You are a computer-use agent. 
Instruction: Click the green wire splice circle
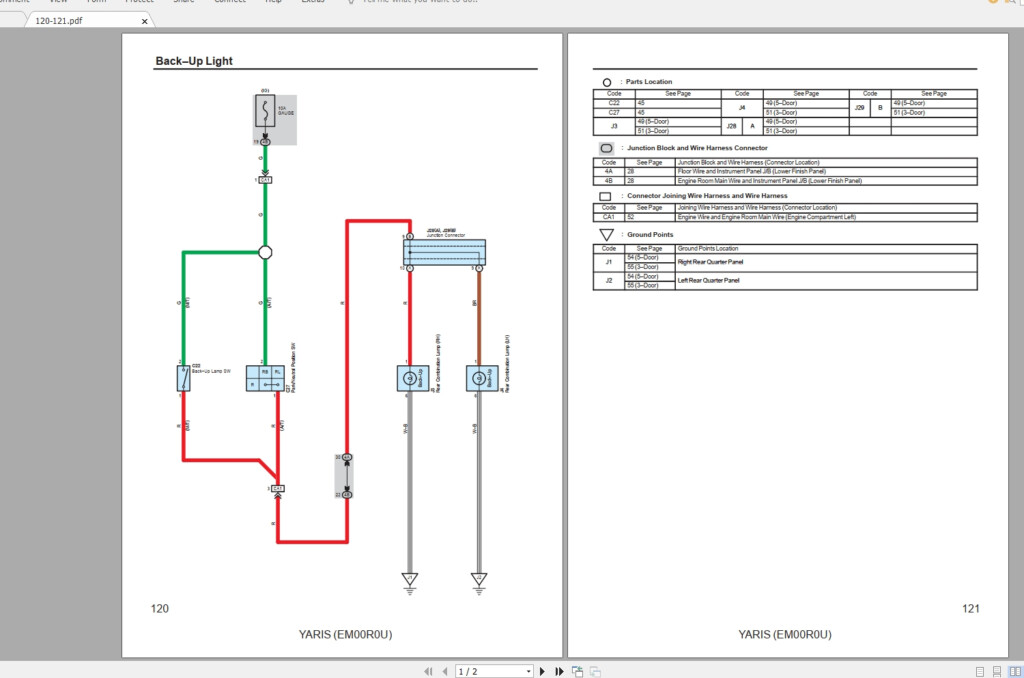(x=265, y=252)
